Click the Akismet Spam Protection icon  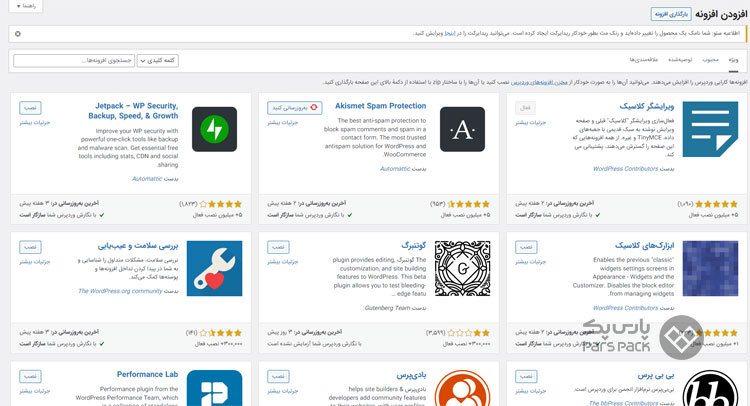tap(462, 129)
